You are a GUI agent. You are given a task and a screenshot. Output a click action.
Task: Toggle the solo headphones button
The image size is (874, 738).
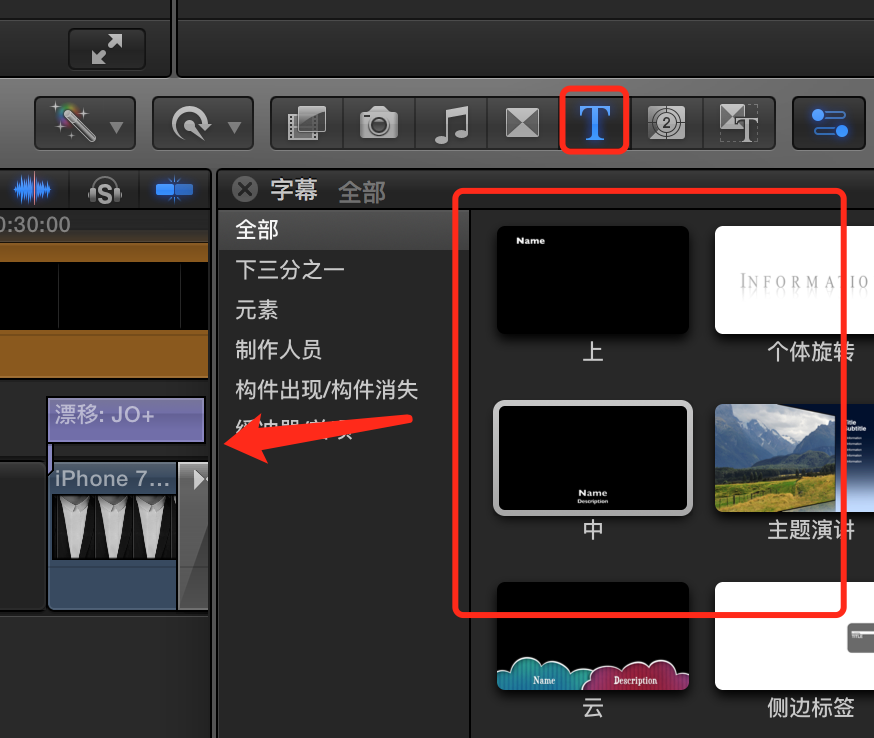pos(104,191)
